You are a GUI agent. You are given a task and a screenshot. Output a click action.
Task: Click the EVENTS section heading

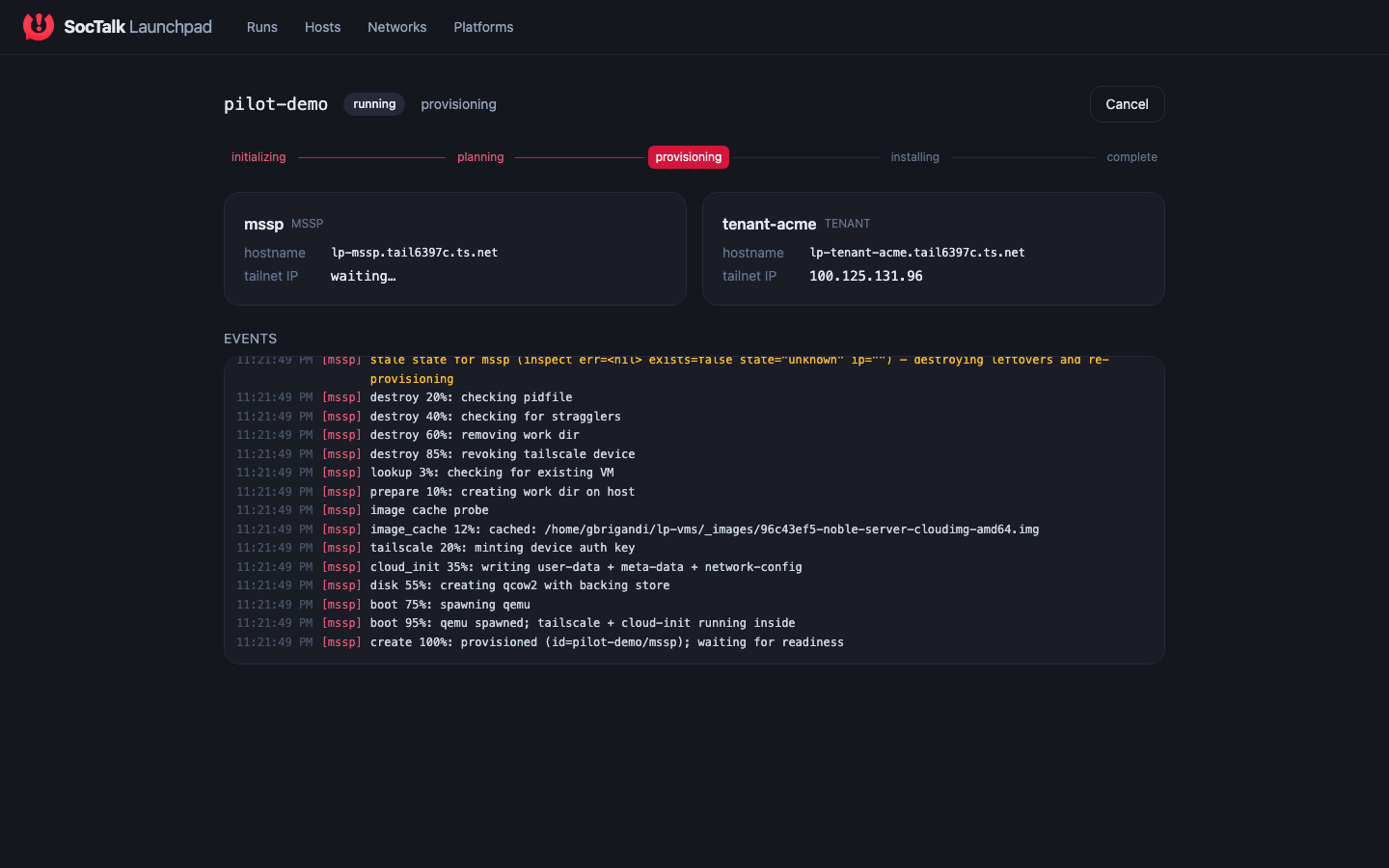(251, 339)
